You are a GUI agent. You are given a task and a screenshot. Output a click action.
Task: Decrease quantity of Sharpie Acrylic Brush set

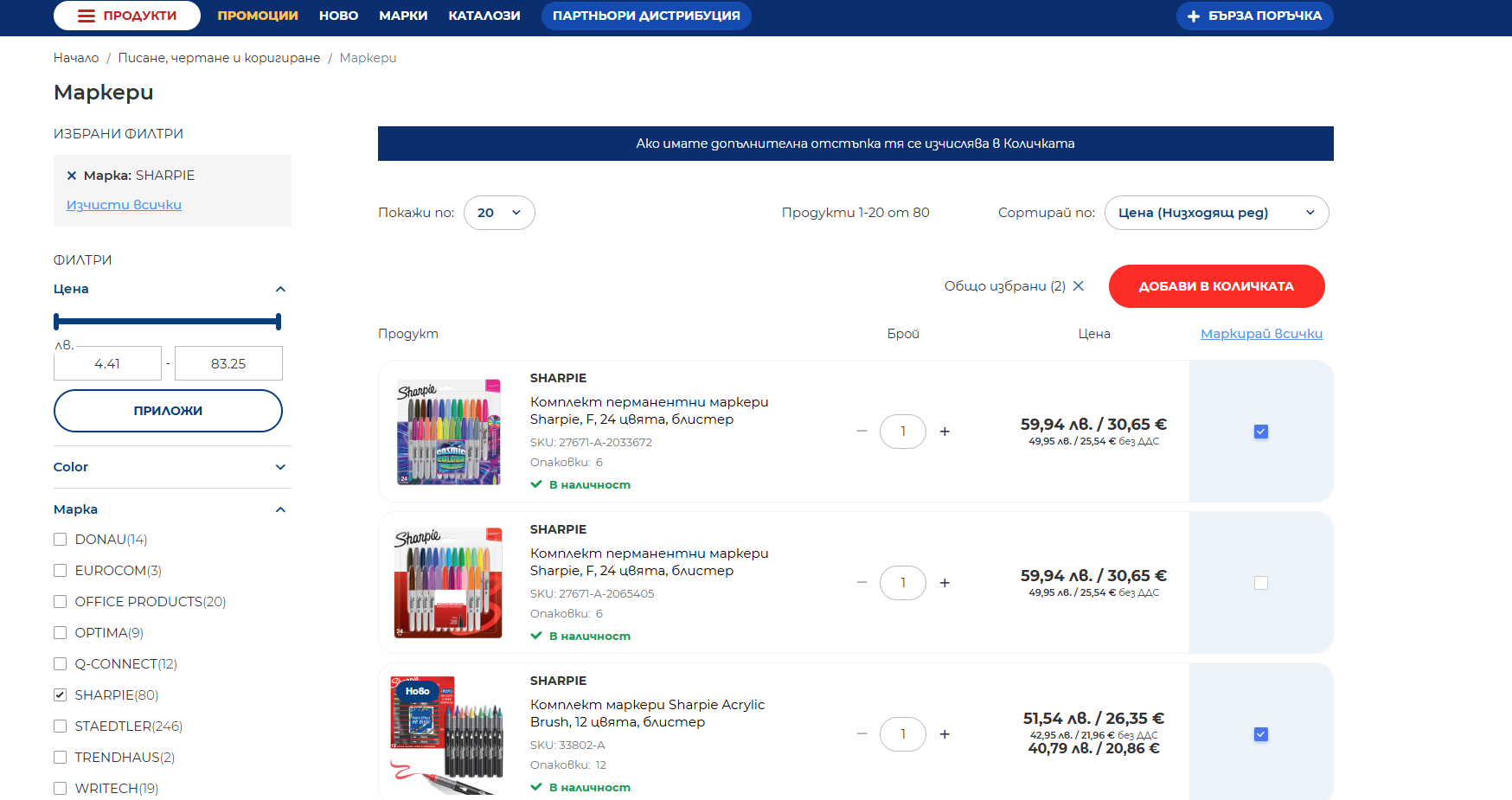(x=862, y=734)
